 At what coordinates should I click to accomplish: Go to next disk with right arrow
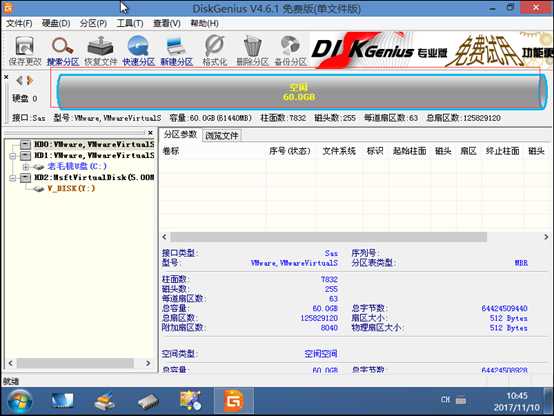point(30,81)
